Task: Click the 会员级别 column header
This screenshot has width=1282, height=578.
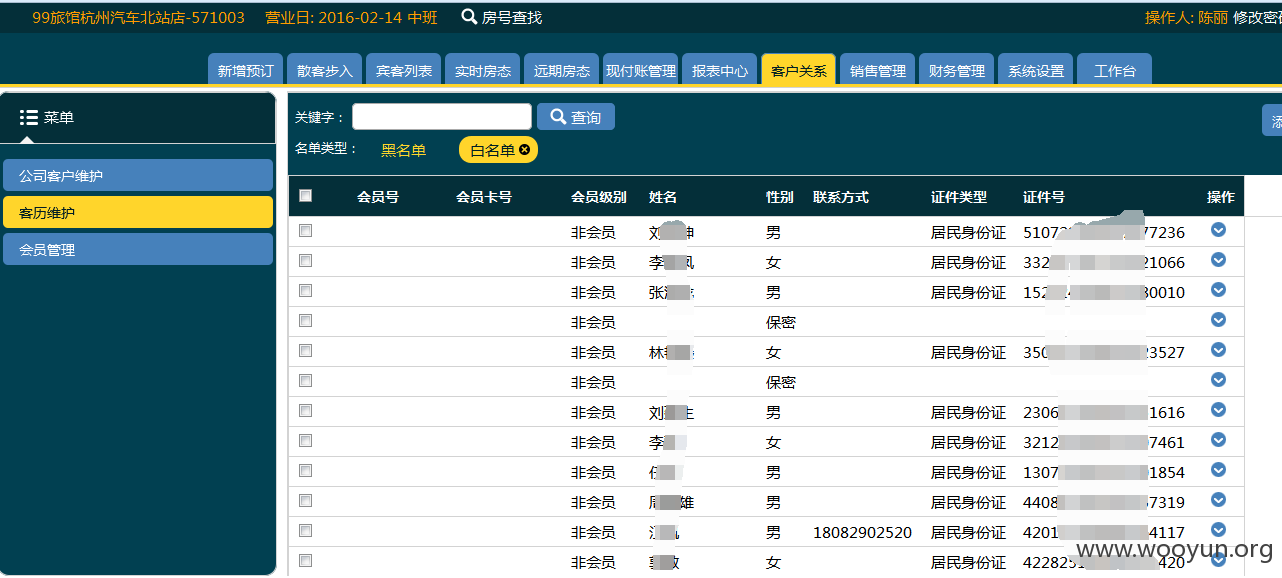Action: (x=599, y=197)
